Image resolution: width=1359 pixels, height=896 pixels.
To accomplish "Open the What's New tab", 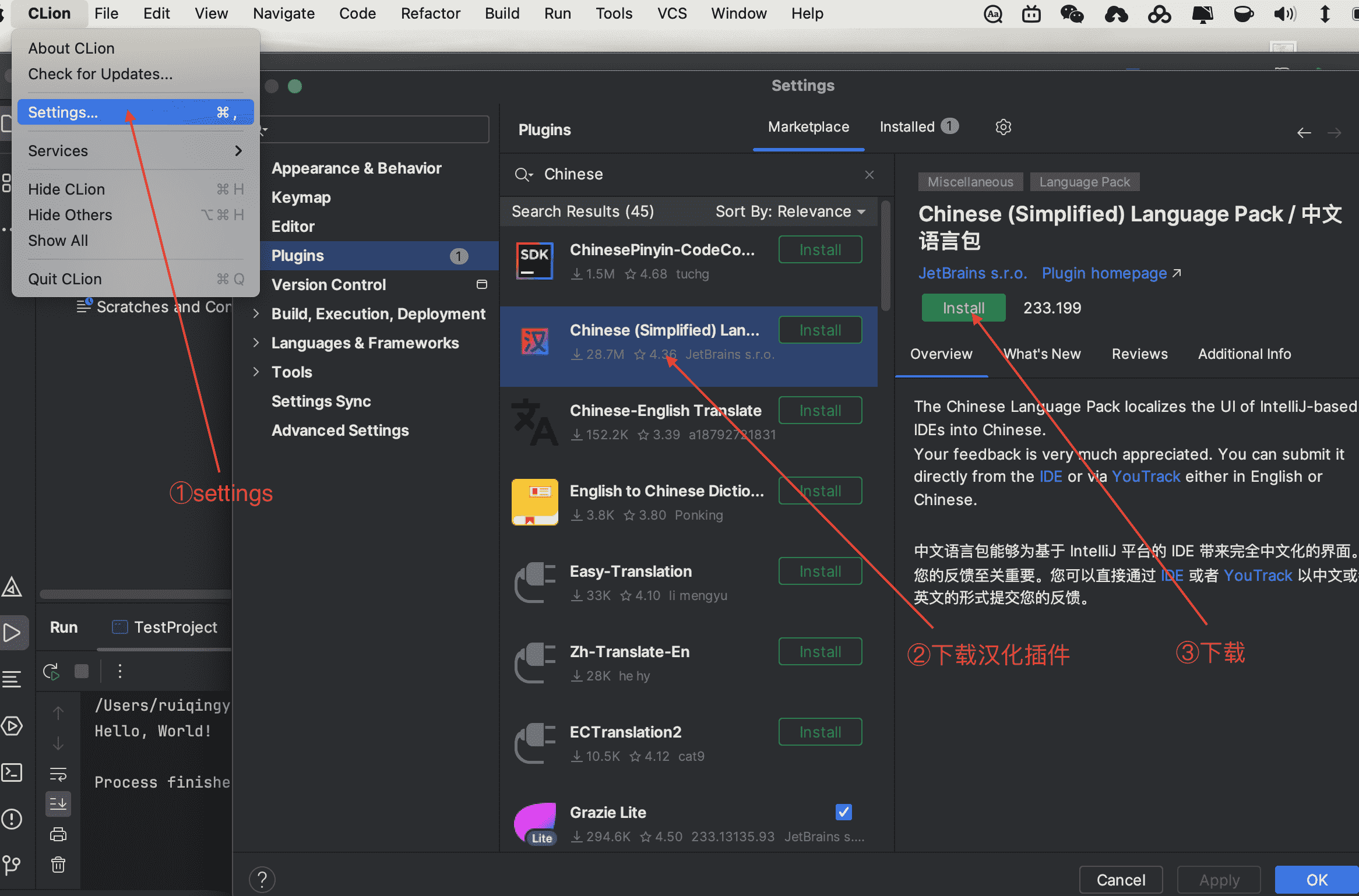I will (x=1042, y=354).
